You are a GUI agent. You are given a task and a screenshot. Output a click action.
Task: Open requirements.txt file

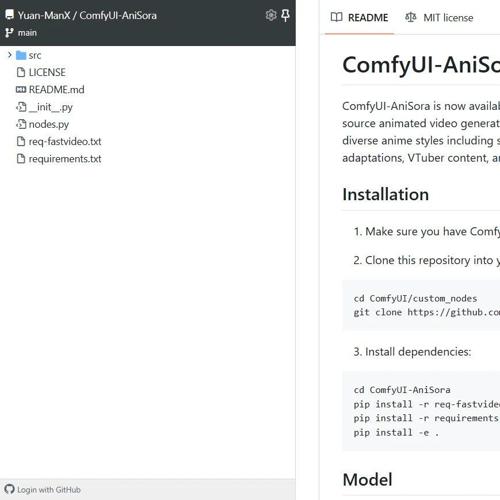[65, 159]
